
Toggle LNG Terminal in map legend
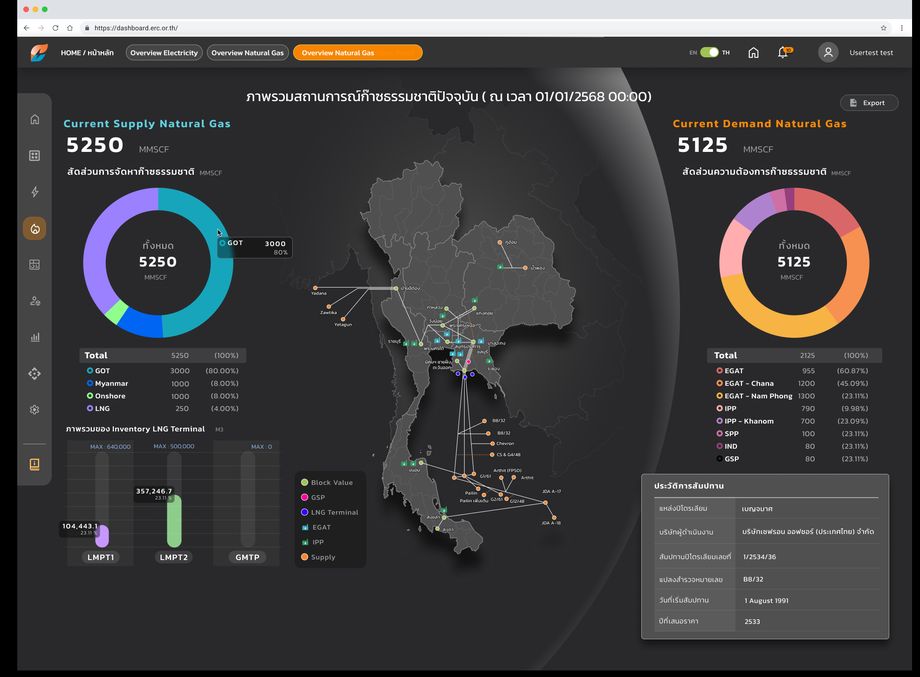click(x=329, y=512)
